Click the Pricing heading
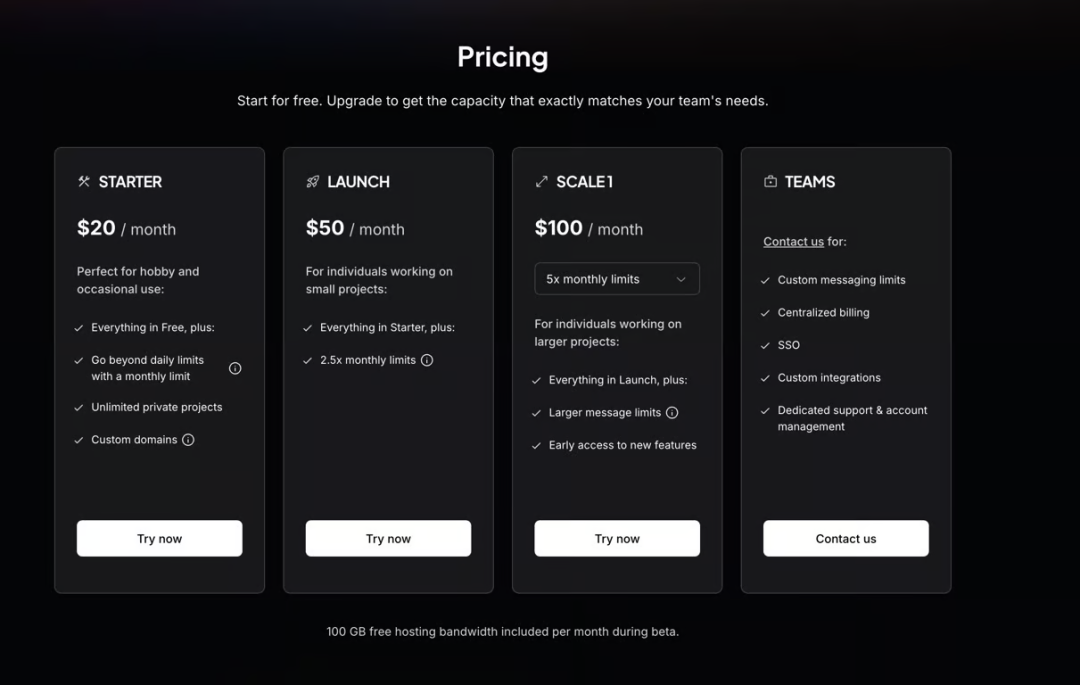 click(x=503, y=57)
